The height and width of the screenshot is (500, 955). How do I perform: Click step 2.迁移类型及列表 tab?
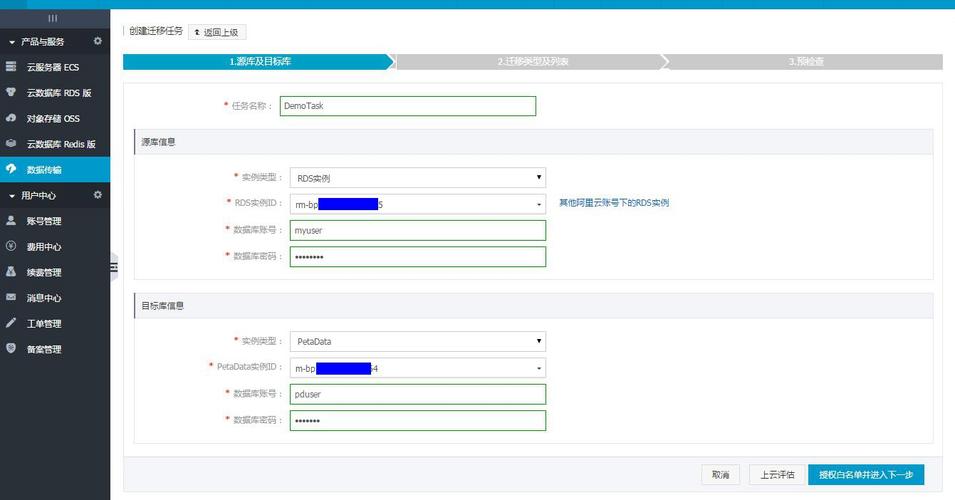(533, 62)
